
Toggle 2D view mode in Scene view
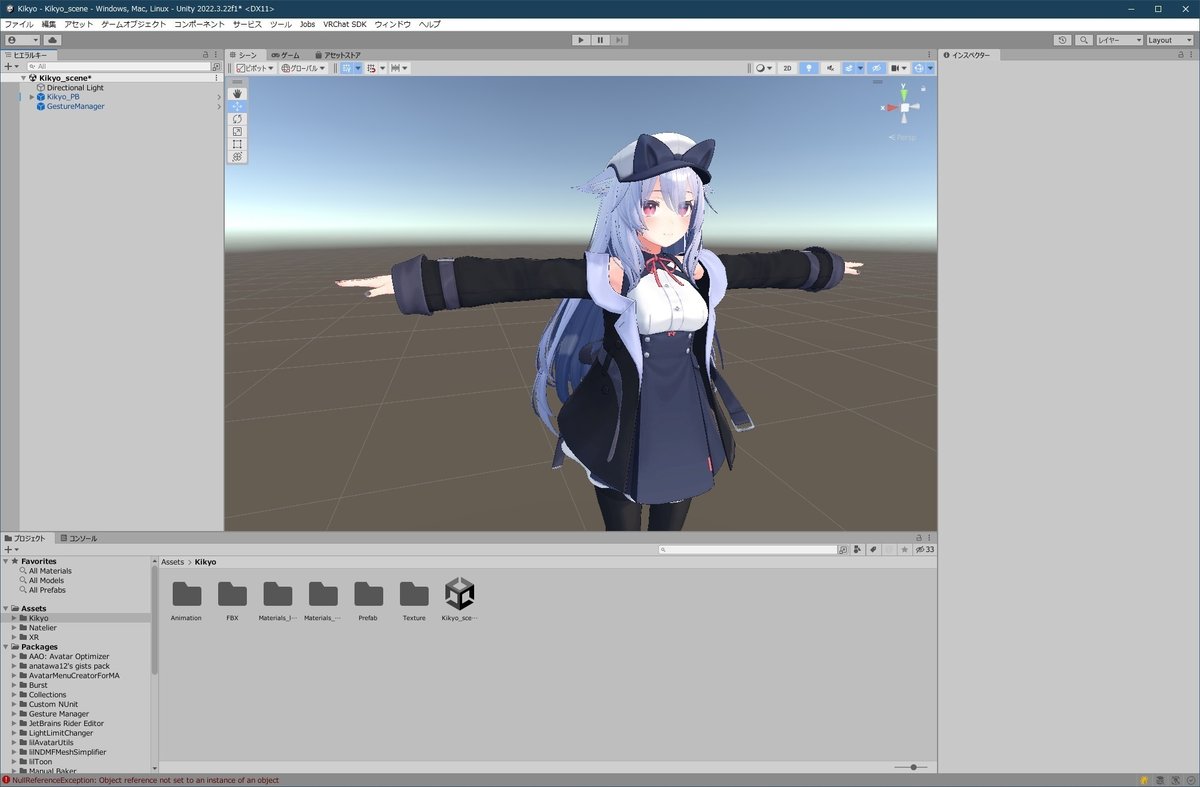[x=787, y=68]
